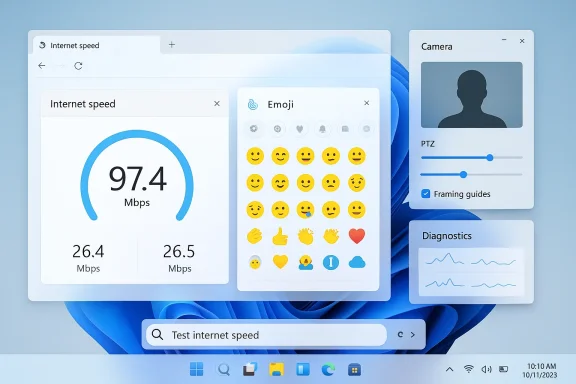Launch Microsoft Edge from the taskbar
Viewport: 576px width, 384px height.
pyautogui.click(x=328, y=369)
